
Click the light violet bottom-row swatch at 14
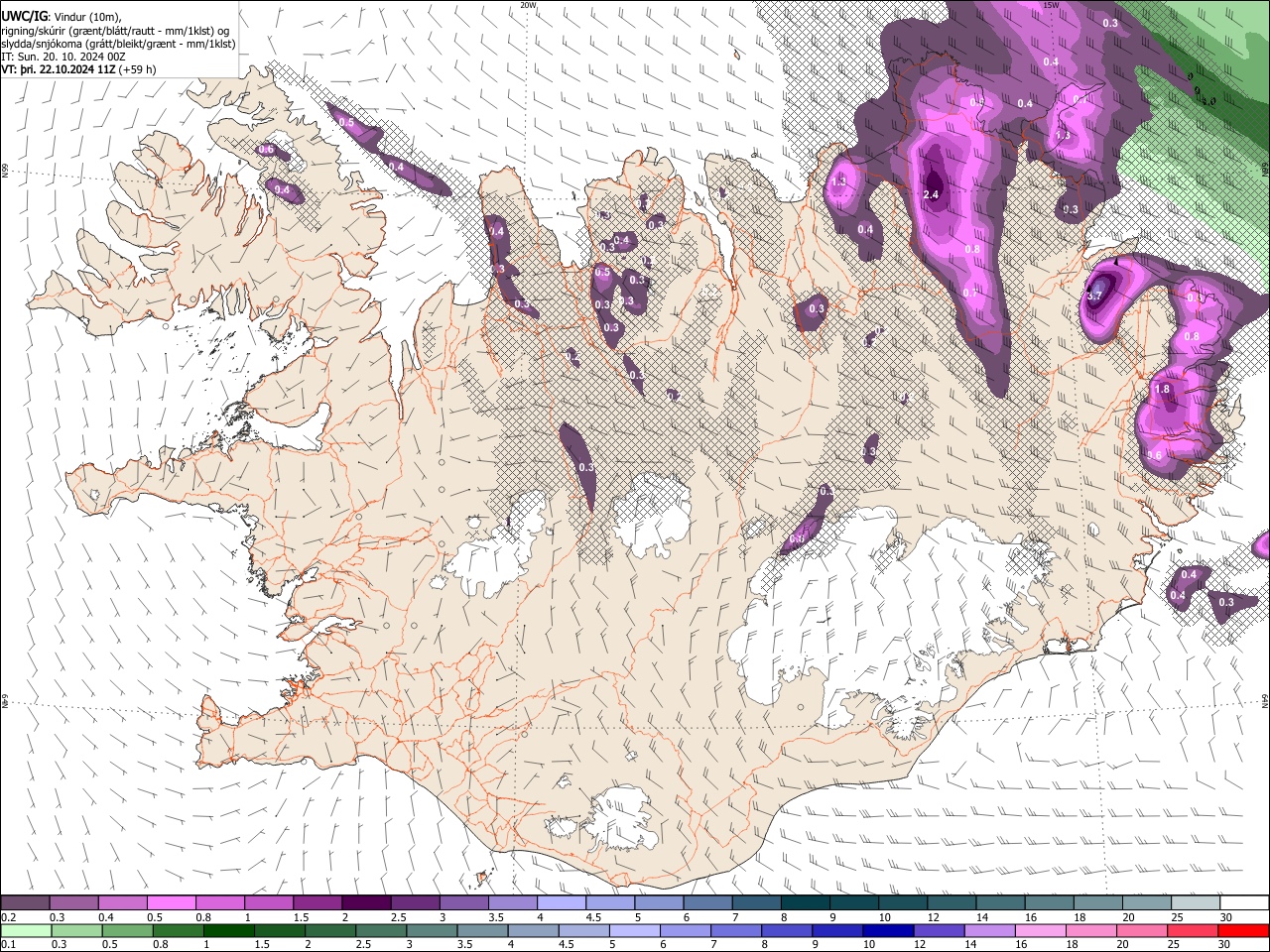pyautogui.click(x=989, y=931)
